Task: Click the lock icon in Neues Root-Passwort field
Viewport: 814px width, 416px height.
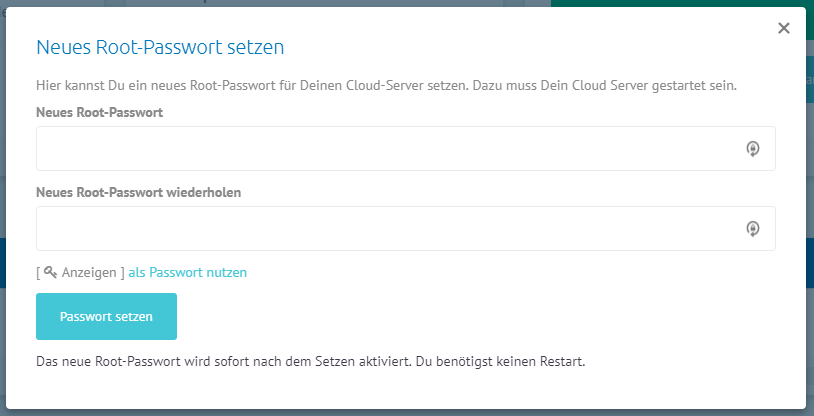Action: [753, 149]
